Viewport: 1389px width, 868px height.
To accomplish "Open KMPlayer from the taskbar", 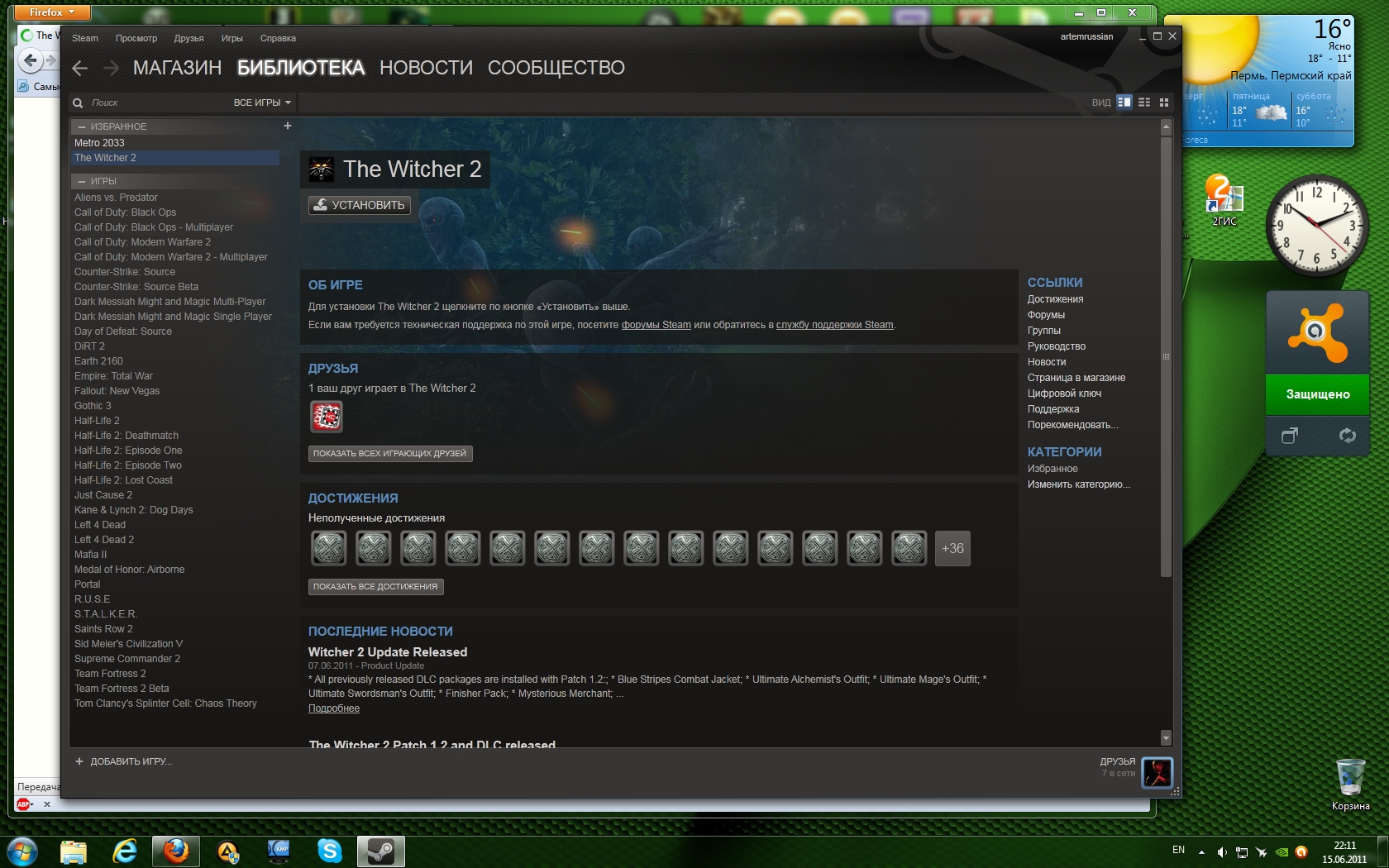I will pyautogui.click(x=279, y=851).
